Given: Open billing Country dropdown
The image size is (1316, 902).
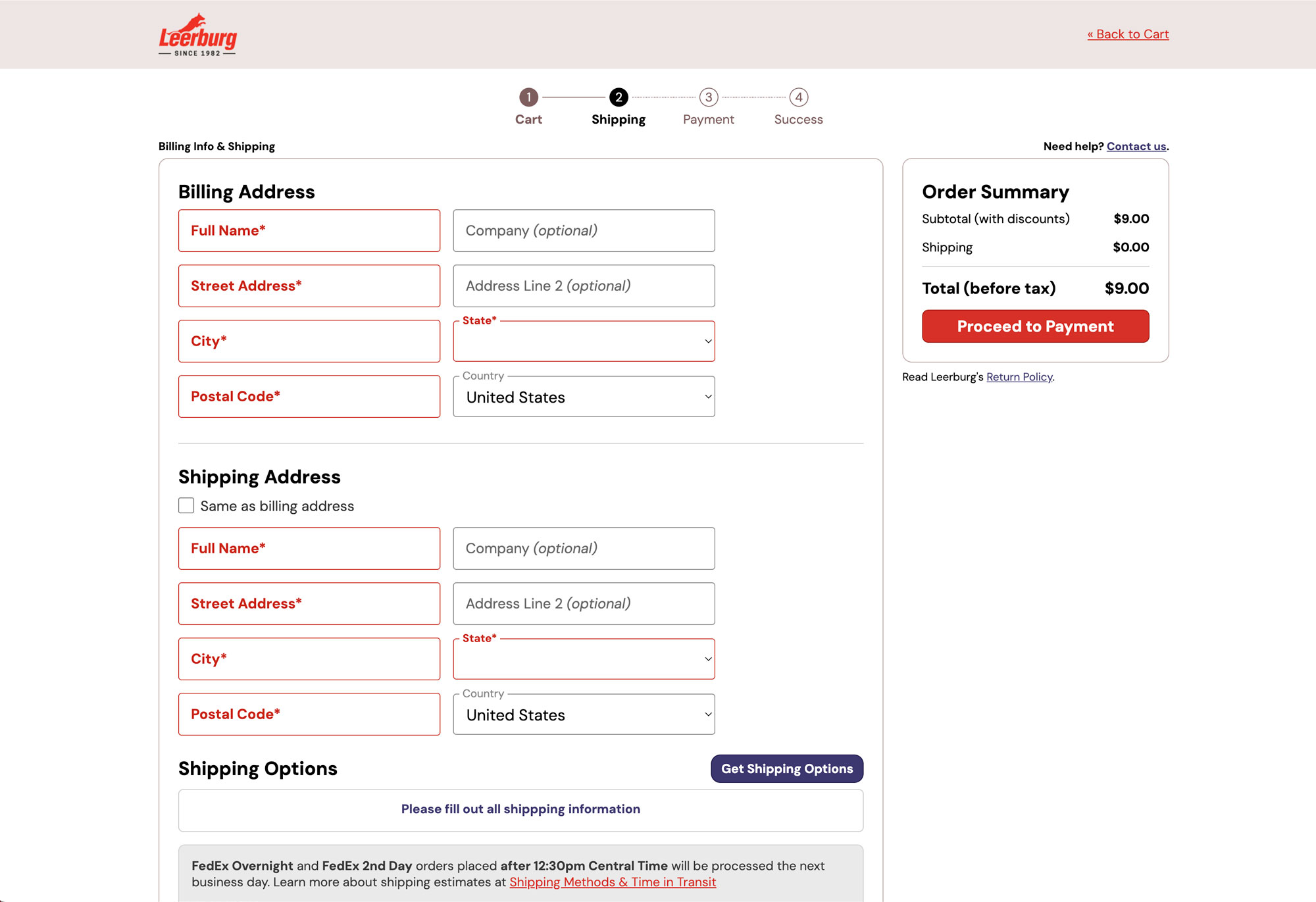Looking at the screenshot, I should [584, 397].
